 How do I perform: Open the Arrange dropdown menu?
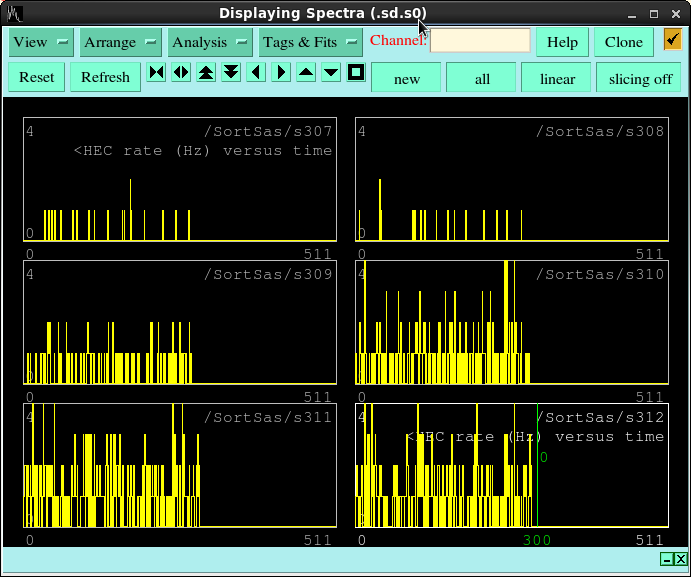click(x=121, y=42)
